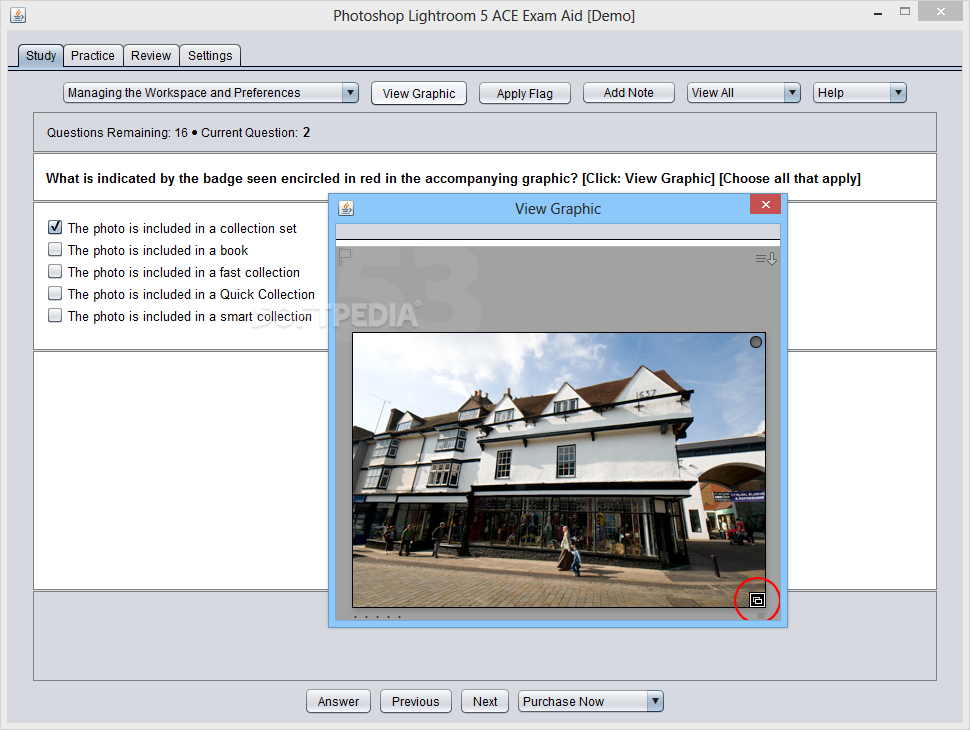Uncheck 'included in a collection set' option

[x=55, y=227]
